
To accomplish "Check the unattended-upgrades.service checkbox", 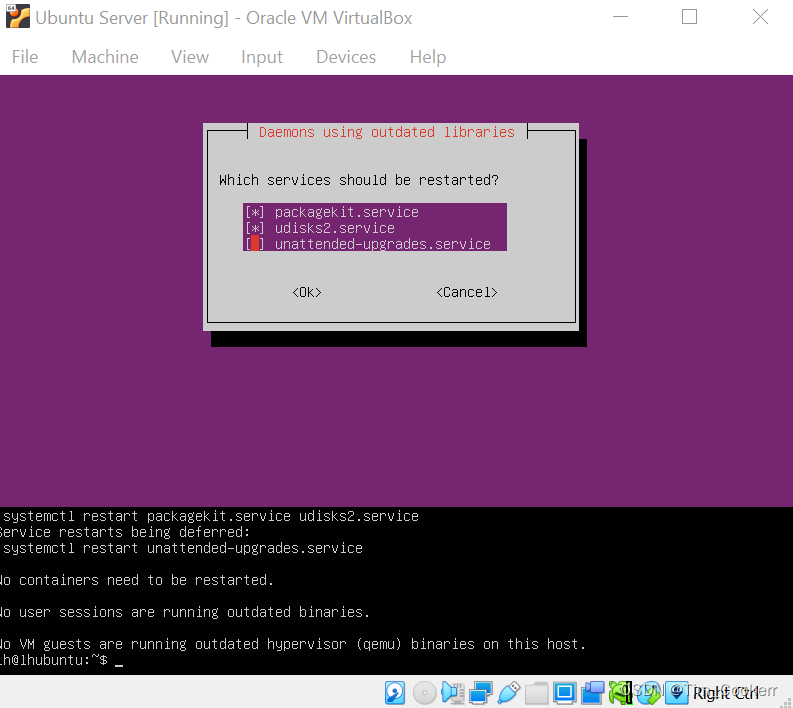I will point(254,244).
